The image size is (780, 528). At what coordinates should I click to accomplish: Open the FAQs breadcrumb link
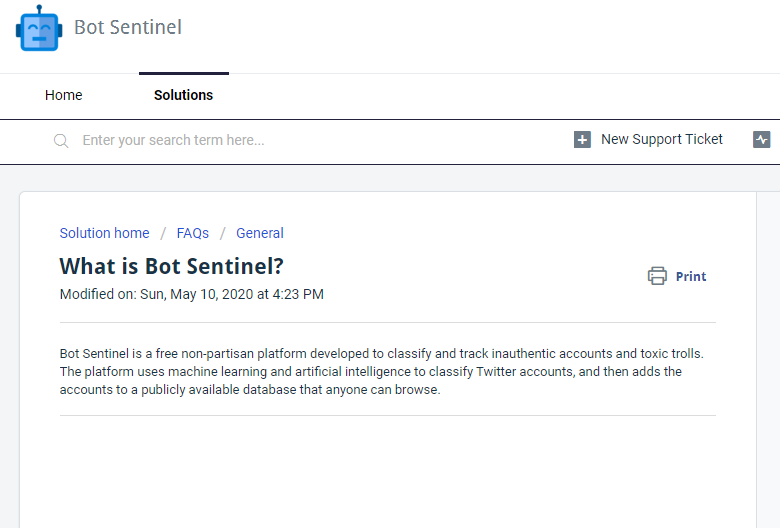point(193,233)
